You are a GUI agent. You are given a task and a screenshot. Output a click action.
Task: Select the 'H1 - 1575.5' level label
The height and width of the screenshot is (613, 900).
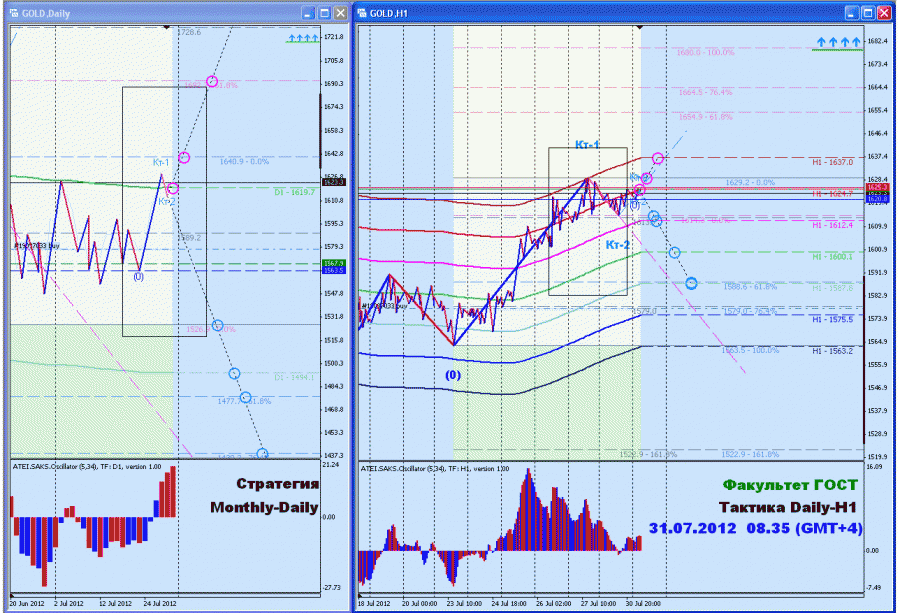(832, 319)
